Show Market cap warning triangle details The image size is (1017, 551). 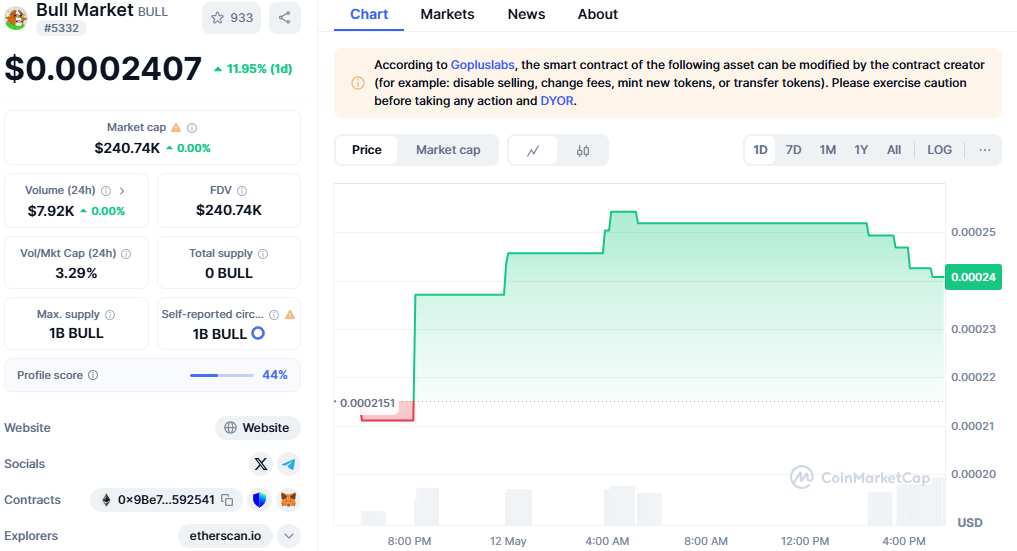176,128
